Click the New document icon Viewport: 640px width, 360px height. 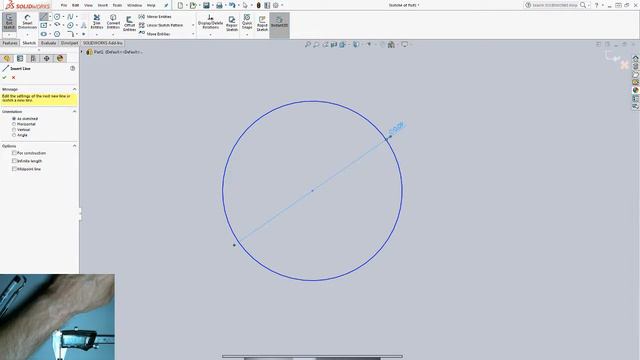tap(180, 5)
